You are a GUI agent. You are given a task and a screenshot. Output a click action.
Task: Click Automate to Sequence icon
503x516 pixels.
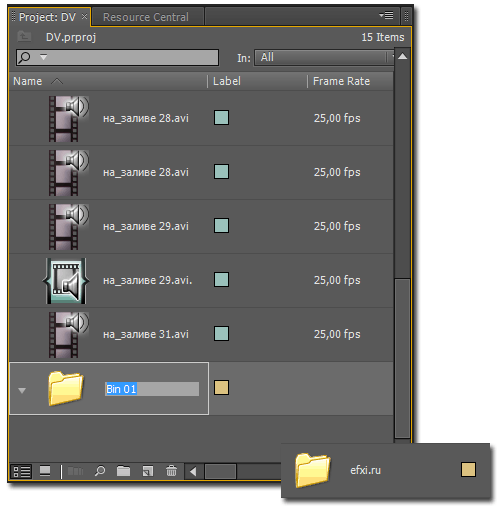tap(75, 471)
